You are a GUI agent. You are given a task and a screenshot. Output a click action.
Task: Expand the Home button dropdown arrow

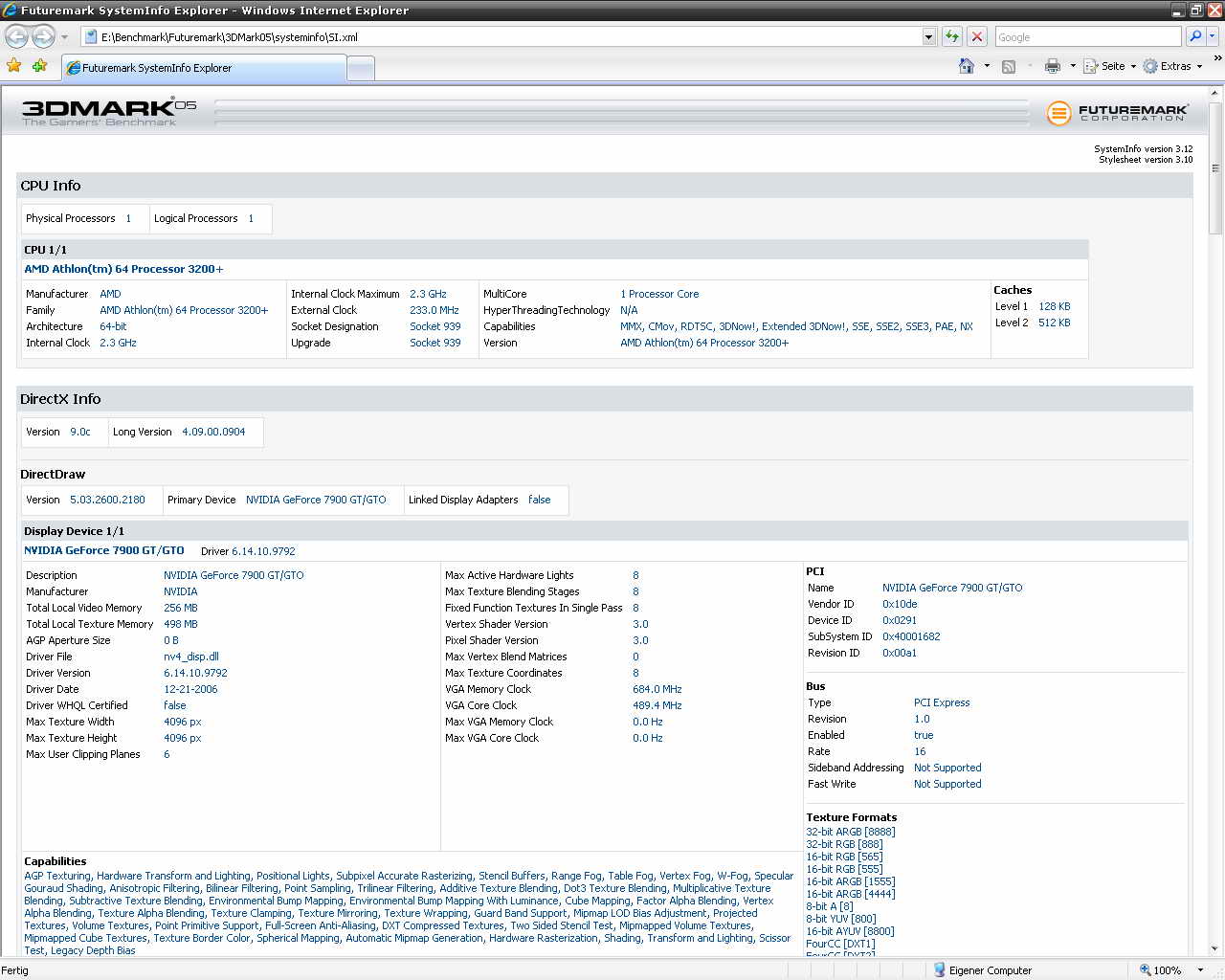tap(987, 66)
